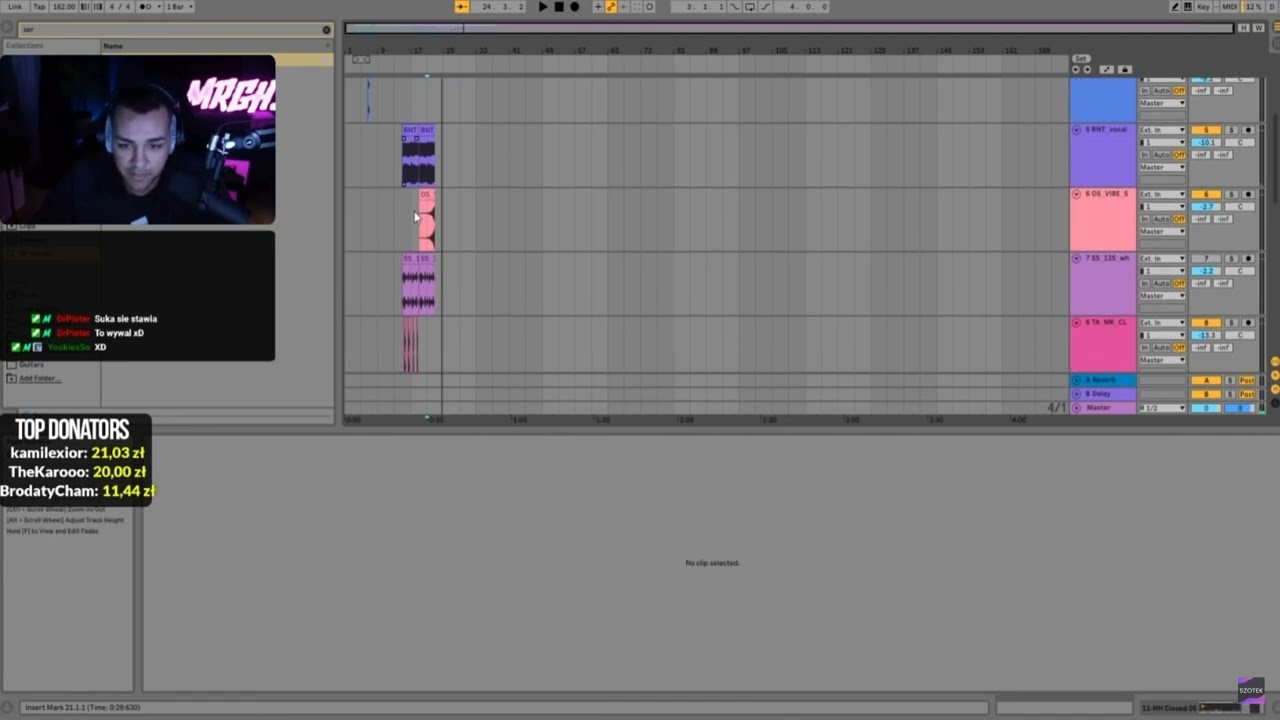Toggle the Key map mode button
The image size is (1280, 720).
tap(1203, 7)
